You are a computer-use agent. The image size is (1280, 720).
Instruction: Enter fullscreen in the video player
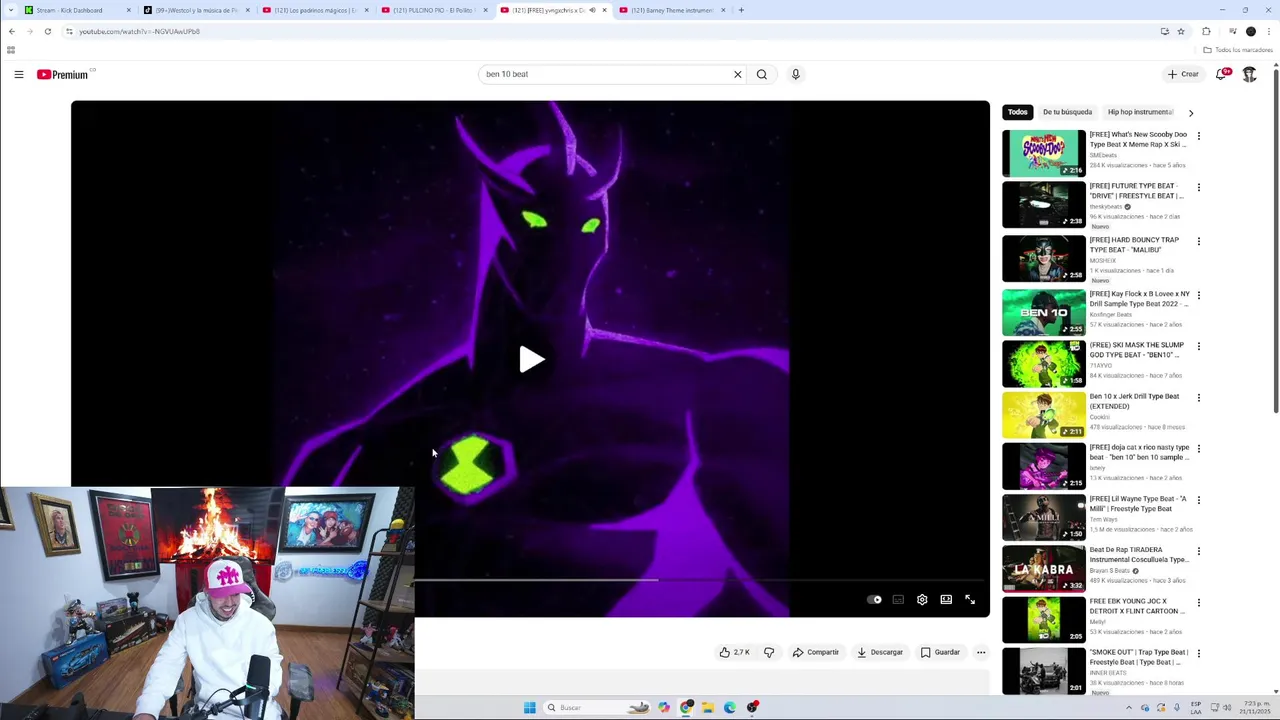point(970,600)
